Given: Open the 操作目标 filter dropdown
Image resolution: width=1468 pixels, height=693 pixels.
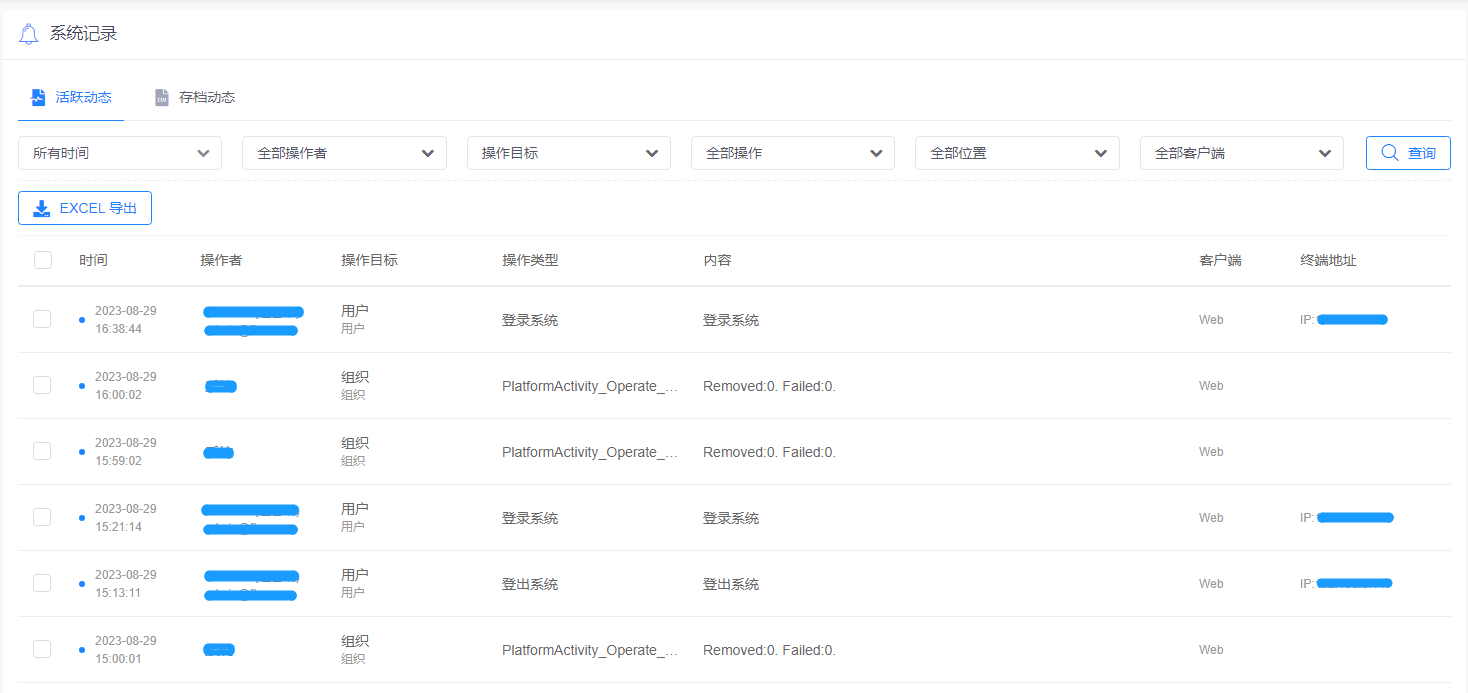Looking at the screenshot, I should pos(568,153).
